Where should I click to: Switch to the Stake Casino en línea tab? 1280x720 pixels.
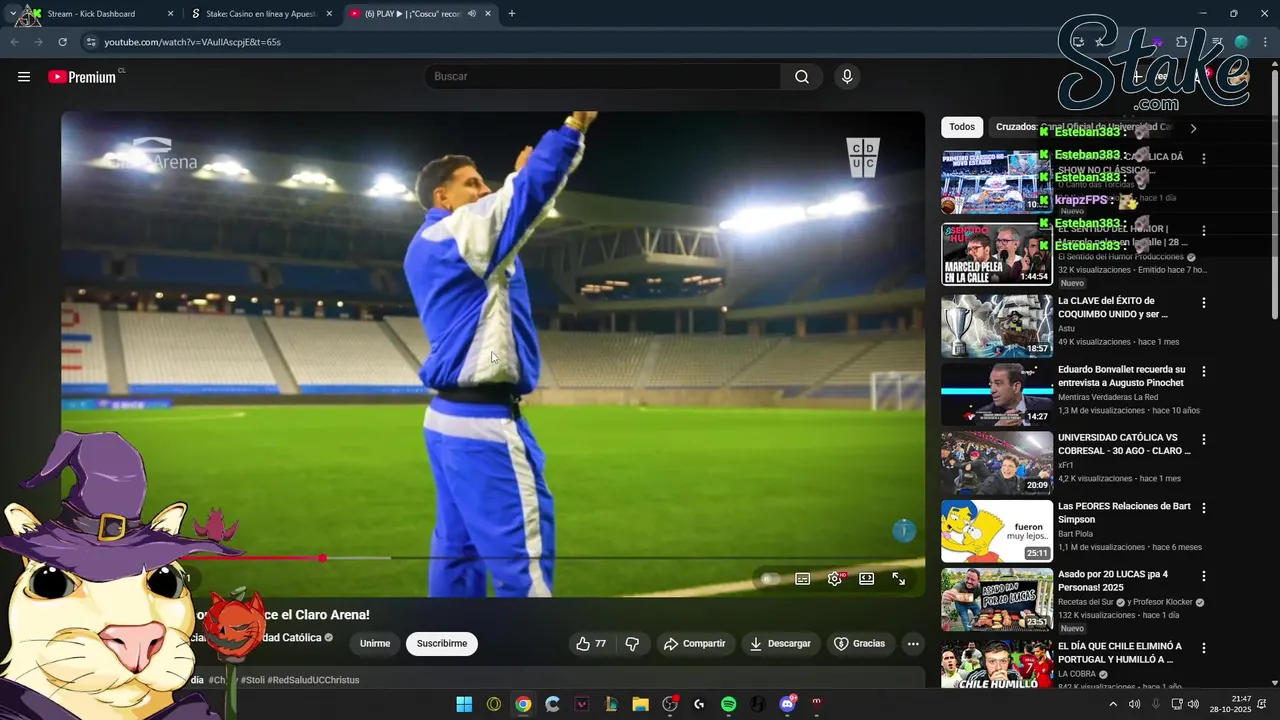point(261,14)
